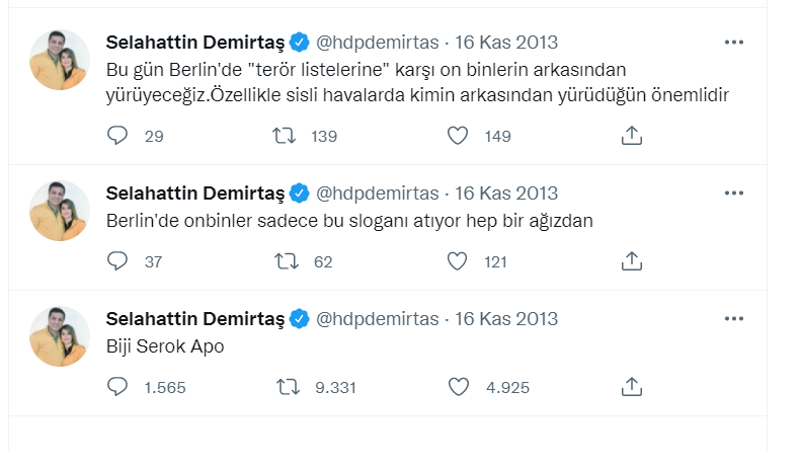Reply to the tweet with 29 replies
Screen dimensions: 800x451
[118, 136]
